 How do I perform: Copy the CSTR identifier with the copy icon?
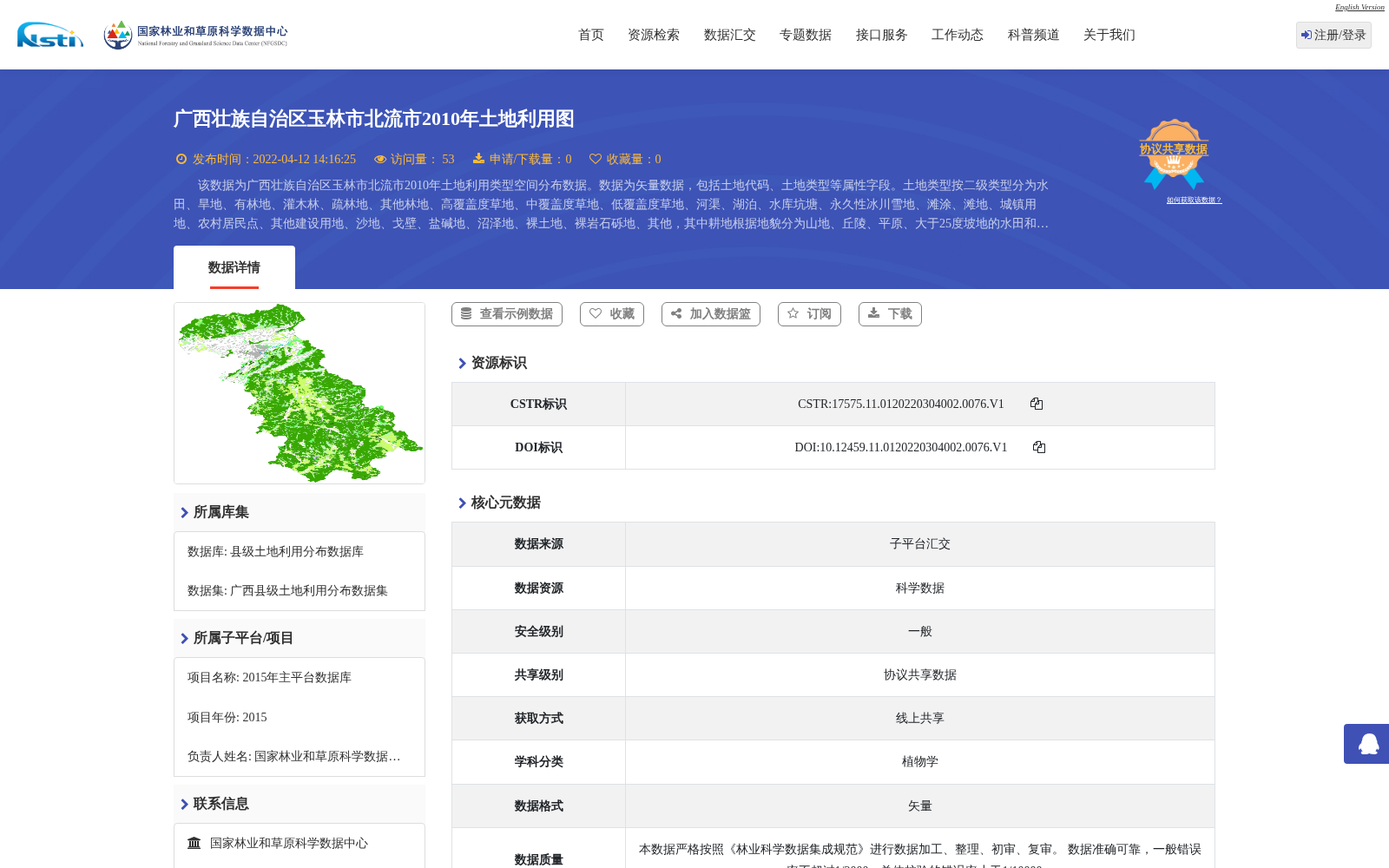tap(1037, 404)
